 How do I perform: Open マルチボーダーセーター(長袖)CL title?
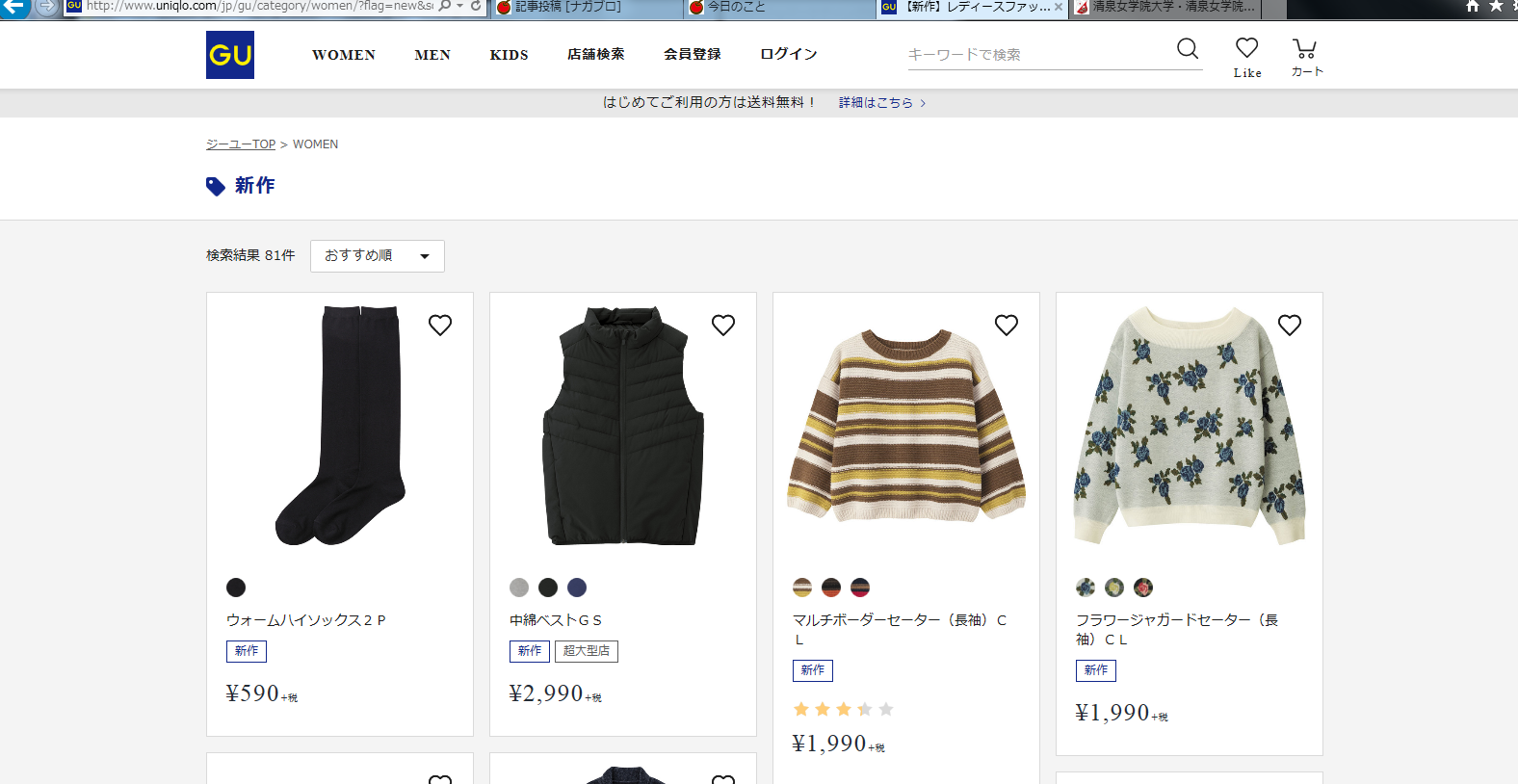tap(900, 630)
